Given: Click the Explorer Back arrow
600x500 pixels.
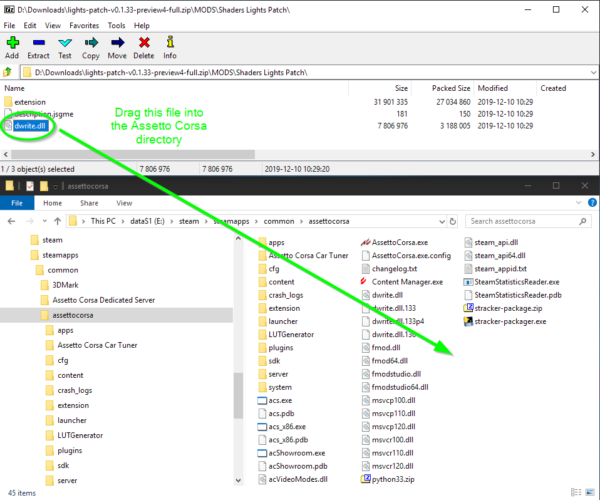Looking at the screenshot, I should pyautogui.click(x=11, y=221).
